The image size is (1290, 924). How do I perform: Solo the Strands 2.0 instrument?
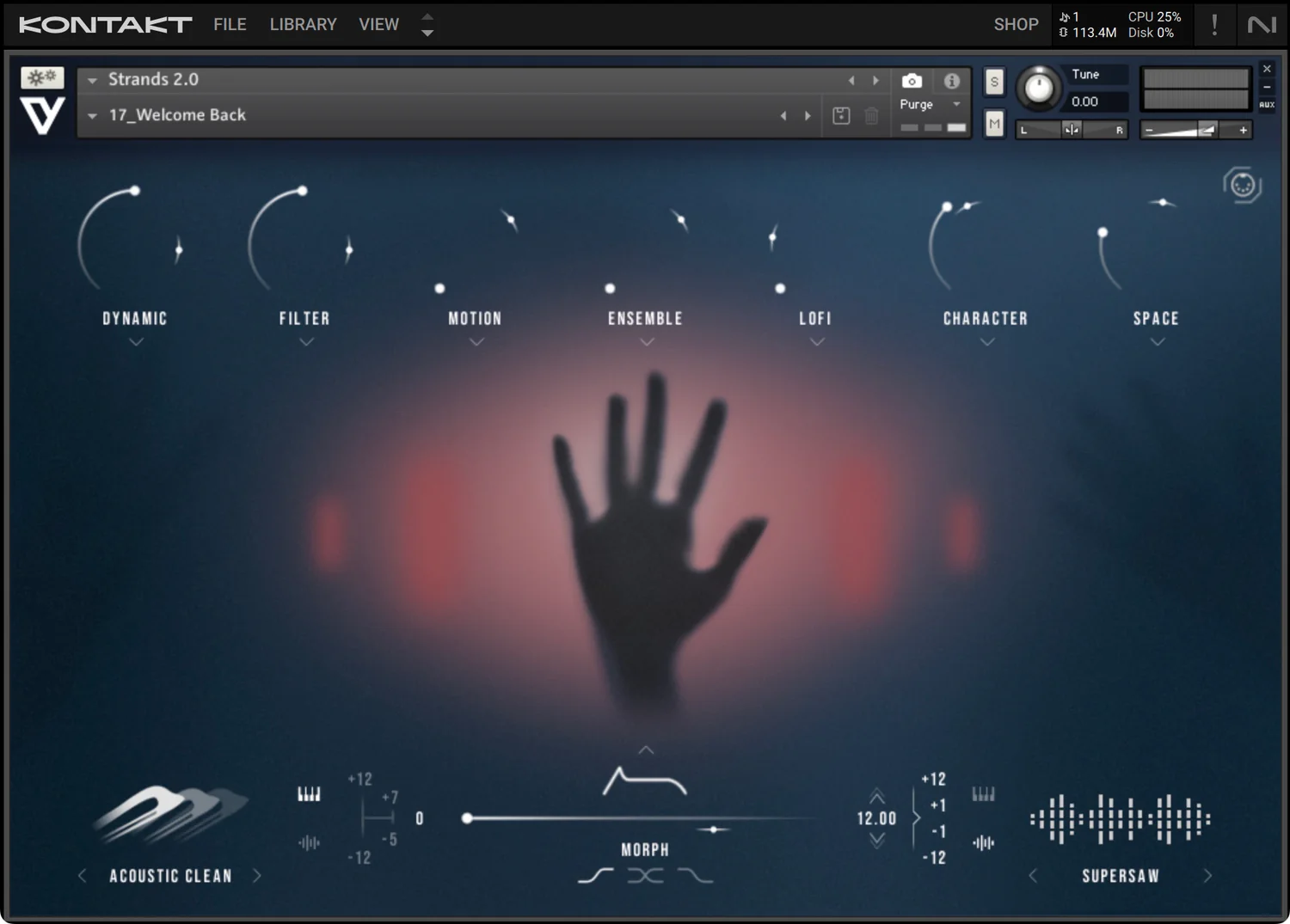tap(994, 81)
